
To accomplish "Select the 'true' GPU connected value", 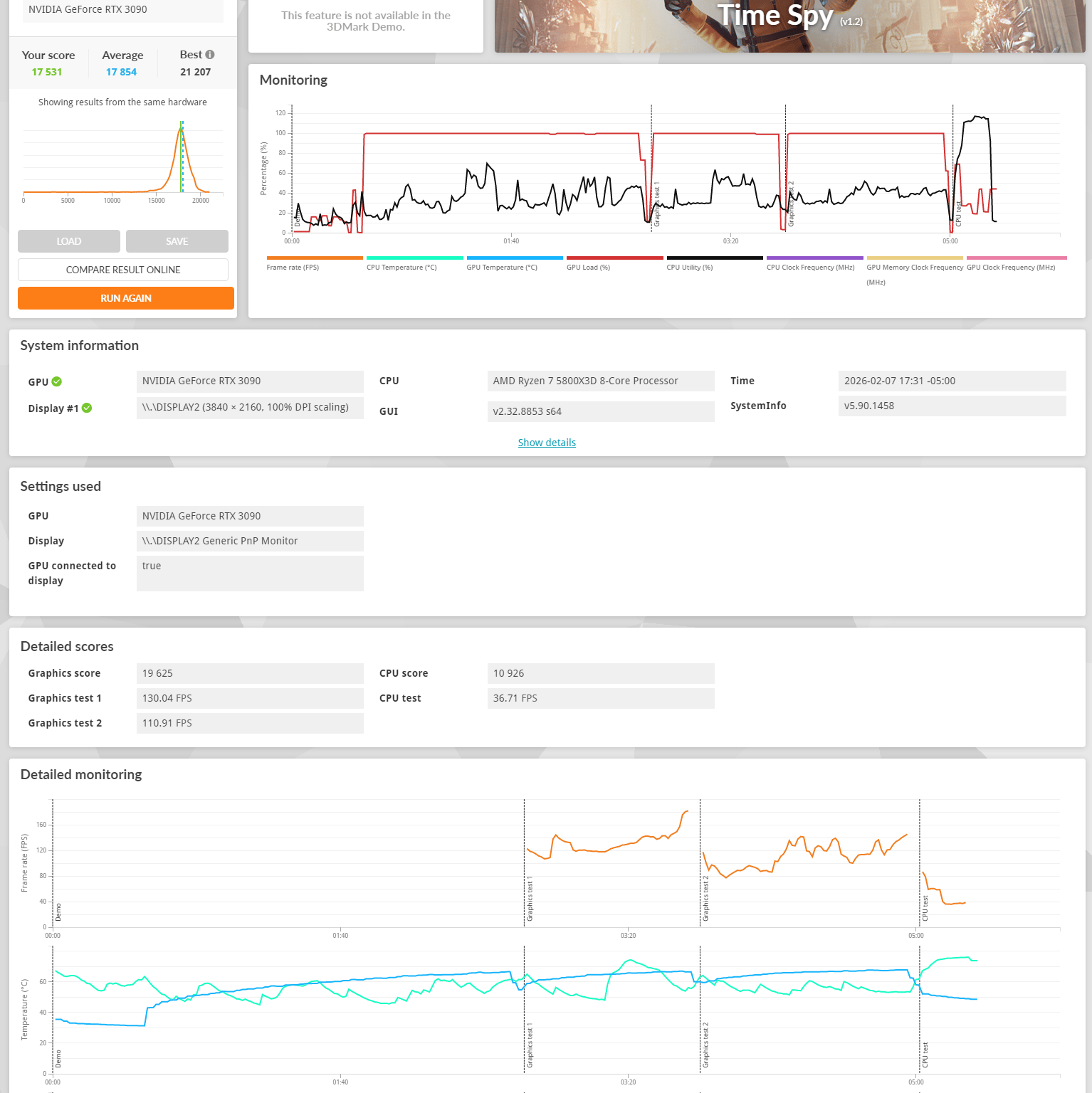I will point(250,574).
